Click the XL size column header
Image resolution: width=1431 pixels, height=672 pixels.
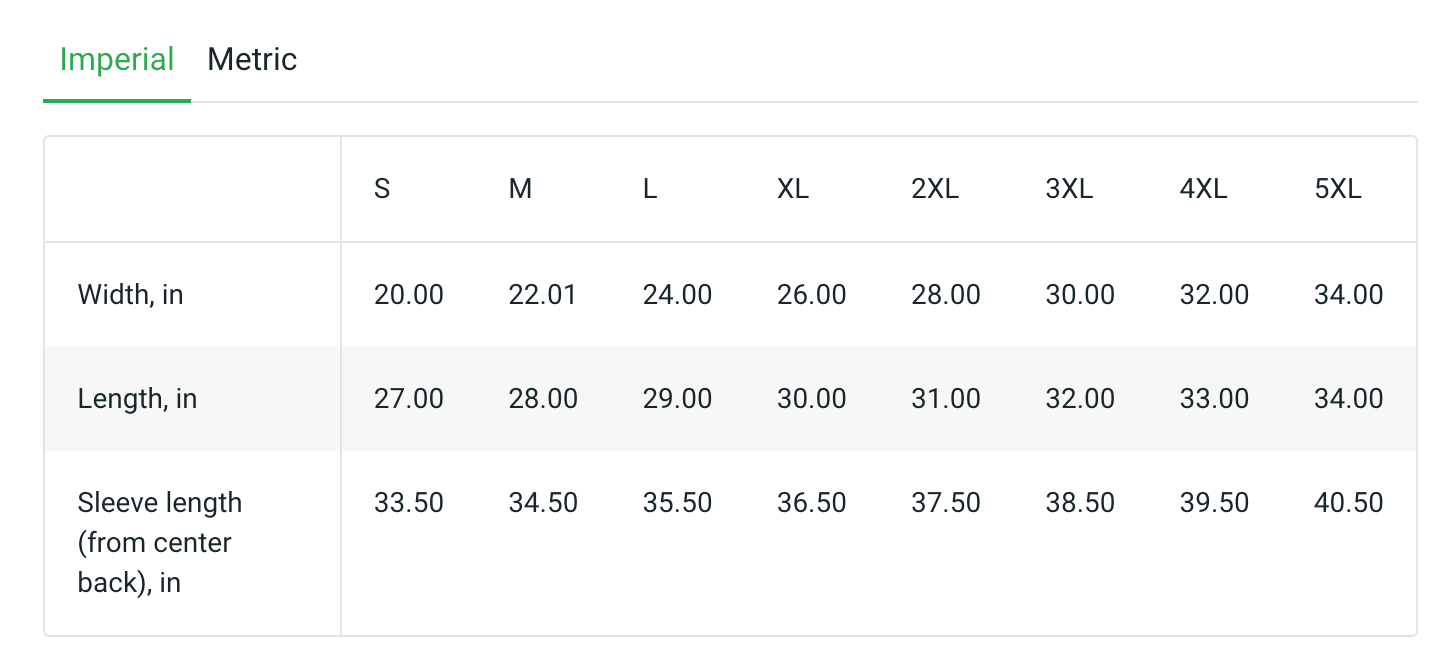point(793,189)
